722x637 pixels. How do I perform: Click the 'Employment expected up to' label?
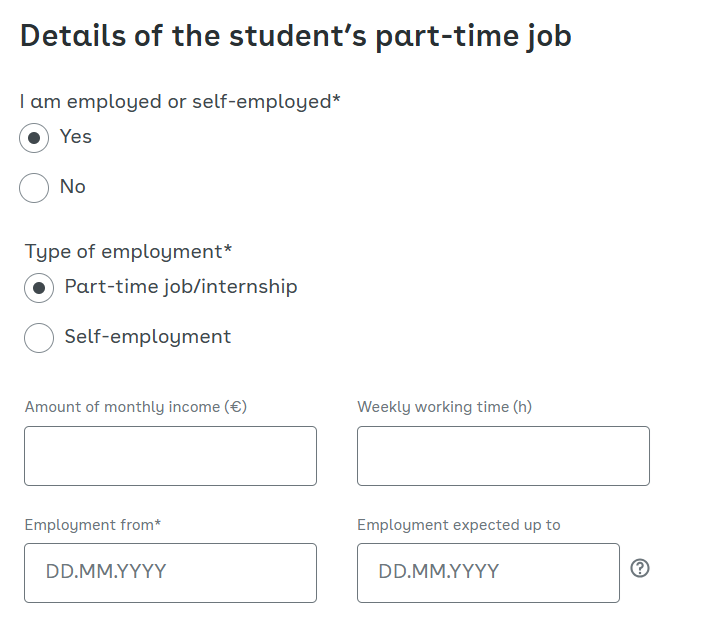click(x=459, y=525)
